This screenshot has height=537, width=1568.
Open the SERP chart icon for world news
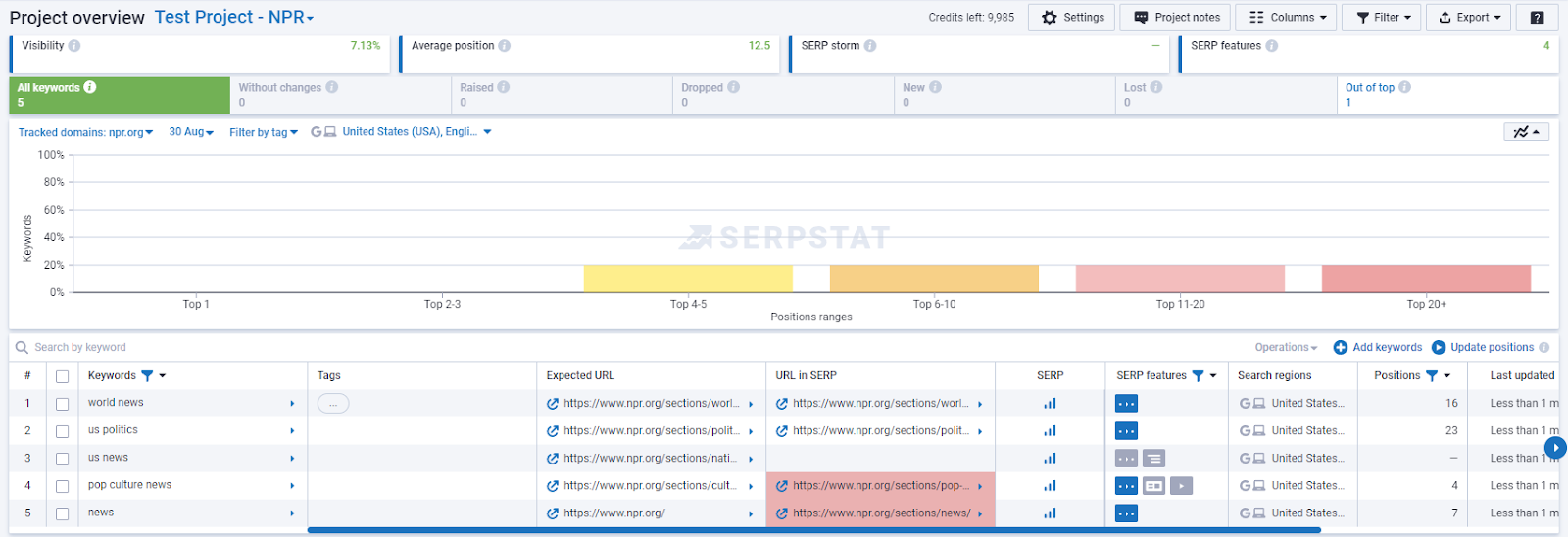click(1050, 403)
